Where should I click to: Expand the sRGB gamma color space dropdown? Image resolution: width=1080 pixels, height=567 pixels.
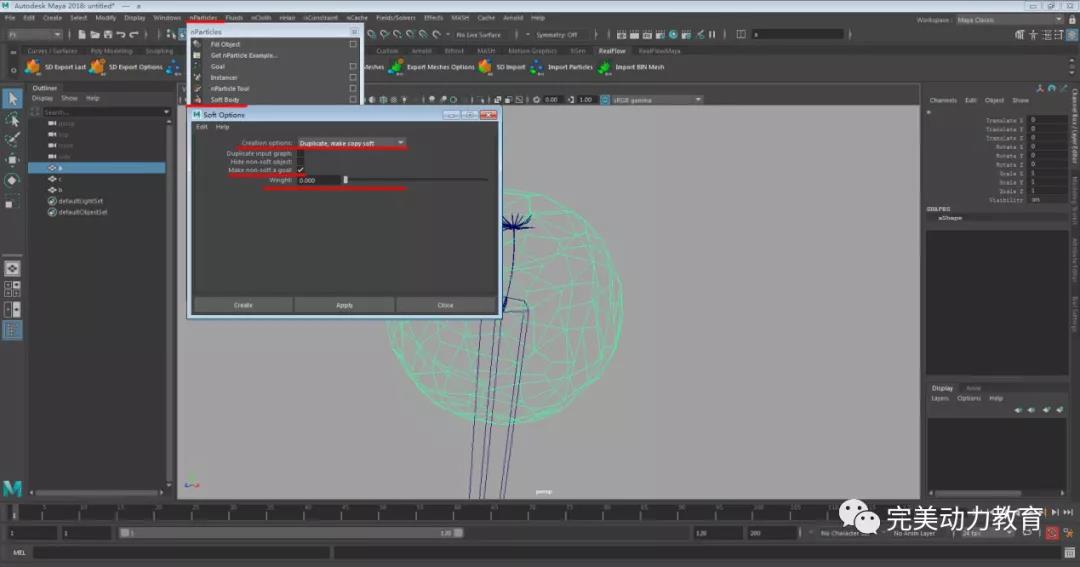click(x=655, y=100)
